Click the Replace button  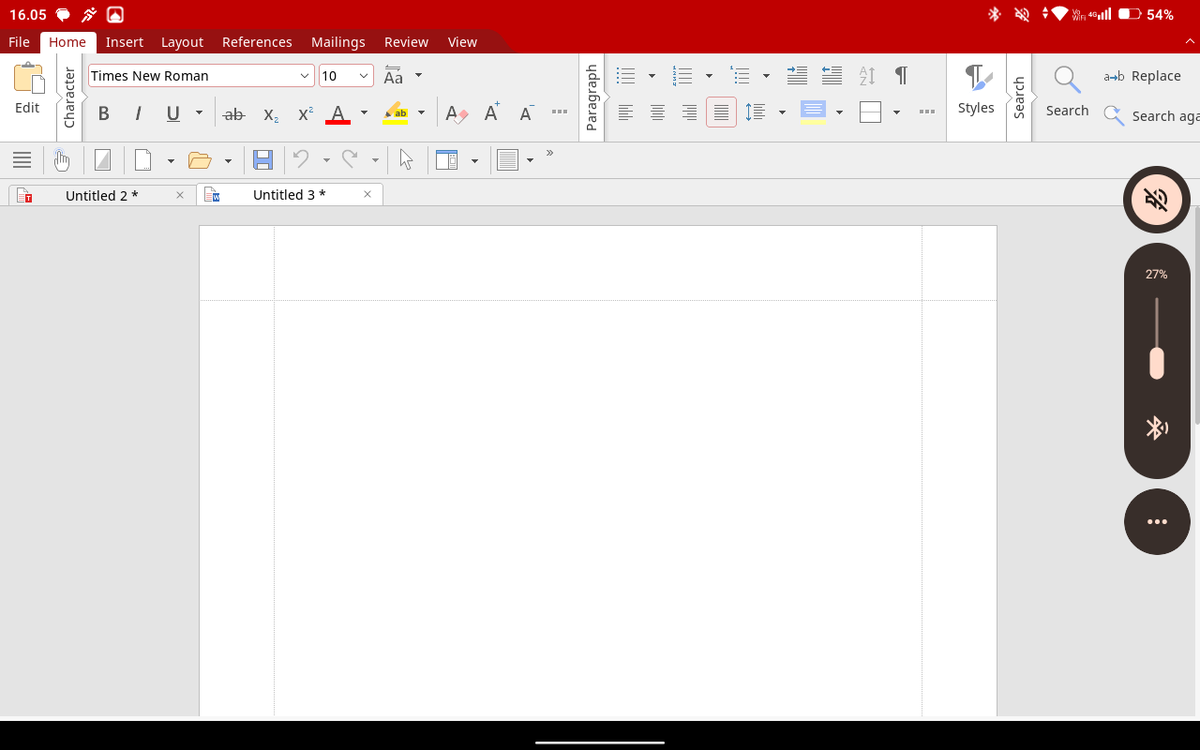pos(1141,76)
